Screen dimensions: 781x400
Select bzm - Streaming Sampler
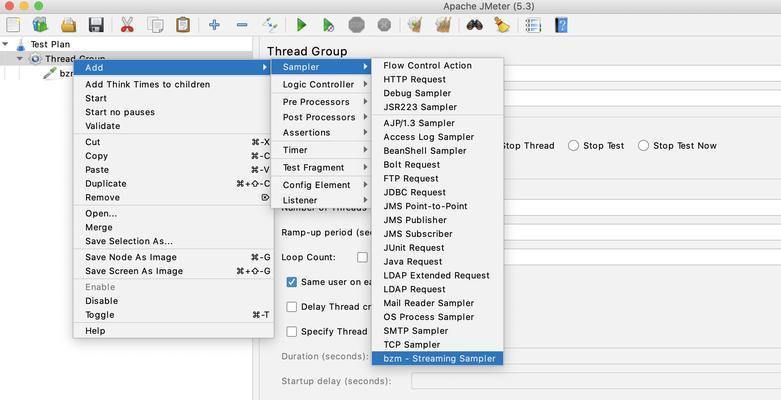point(438,359)
